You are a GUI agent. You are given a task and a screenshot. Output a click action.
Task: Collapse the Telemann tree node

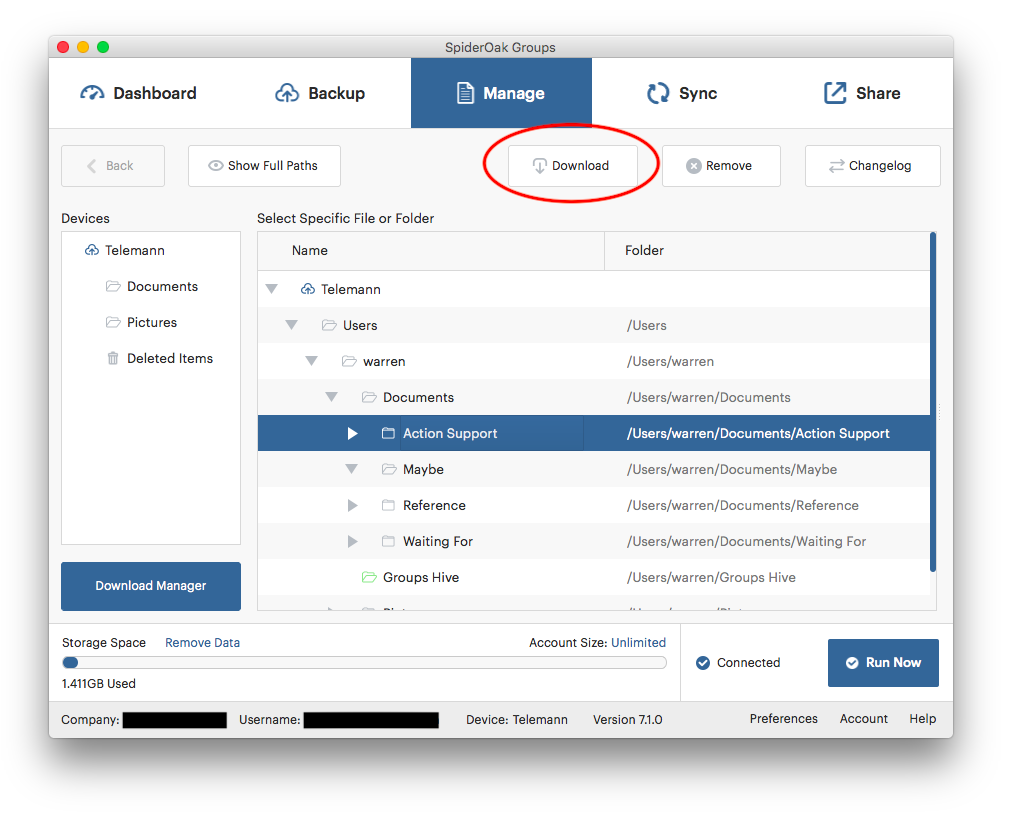(x=271, y=289)
